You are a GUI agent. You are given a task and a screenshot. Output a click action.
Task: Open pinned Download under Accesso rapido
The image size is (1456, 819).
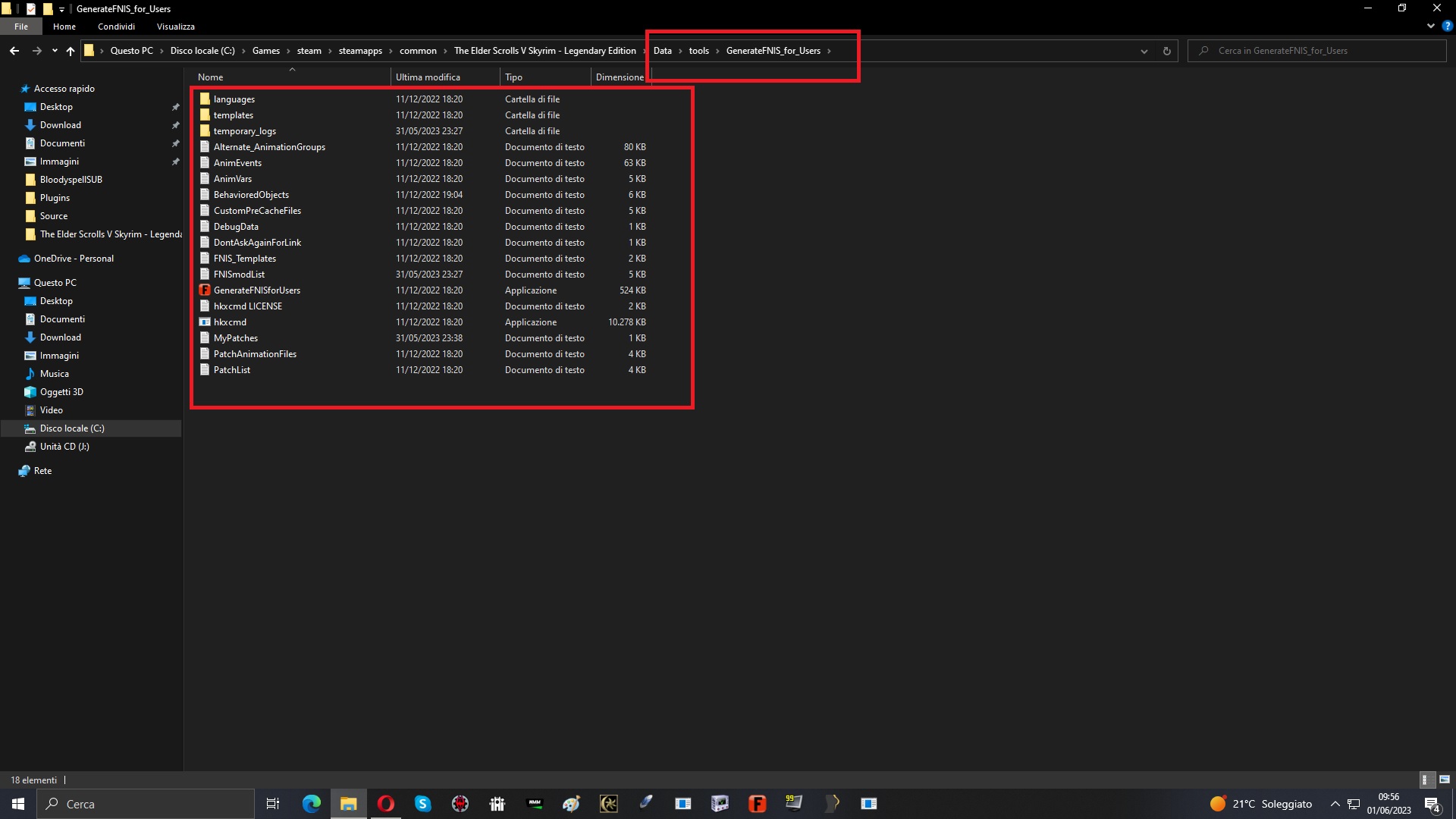pos(60,125)
